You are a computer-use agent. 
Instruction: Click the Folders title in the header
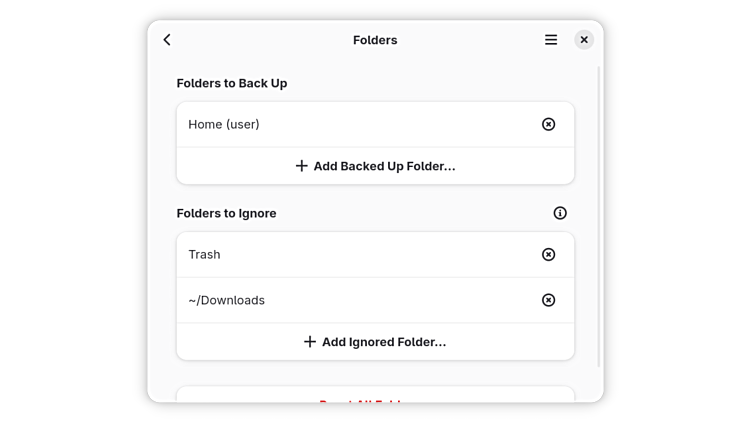pyautogui.click(x=375, y=40)
